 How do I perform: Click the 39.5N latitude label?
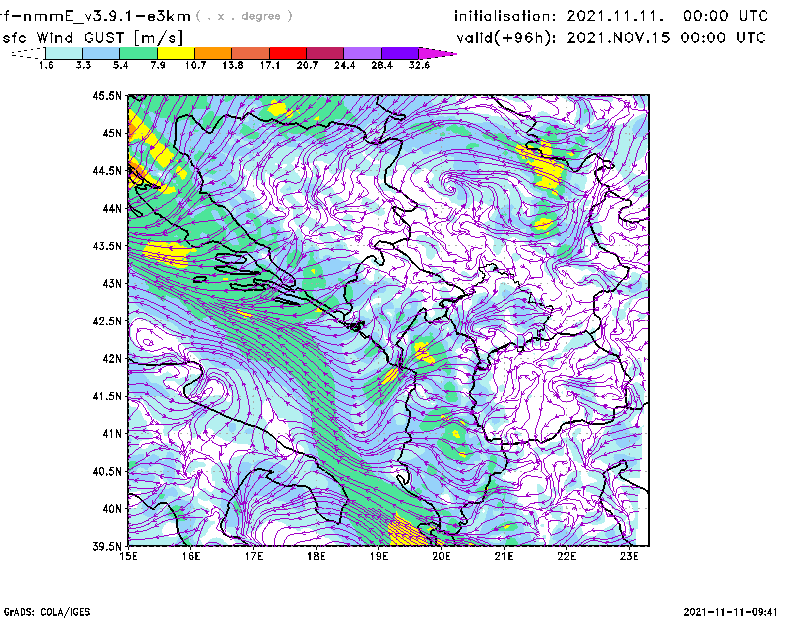click(x=107, y=546)
